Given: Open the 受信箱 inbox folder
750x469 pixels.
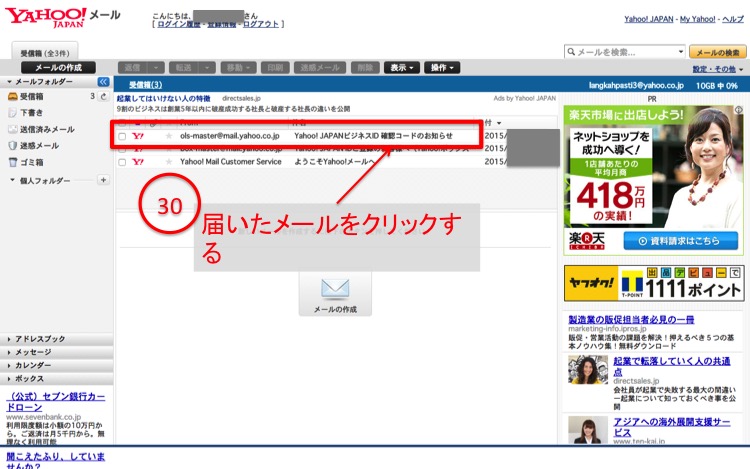Looking at the screenshot, I should tap(32, 97).
